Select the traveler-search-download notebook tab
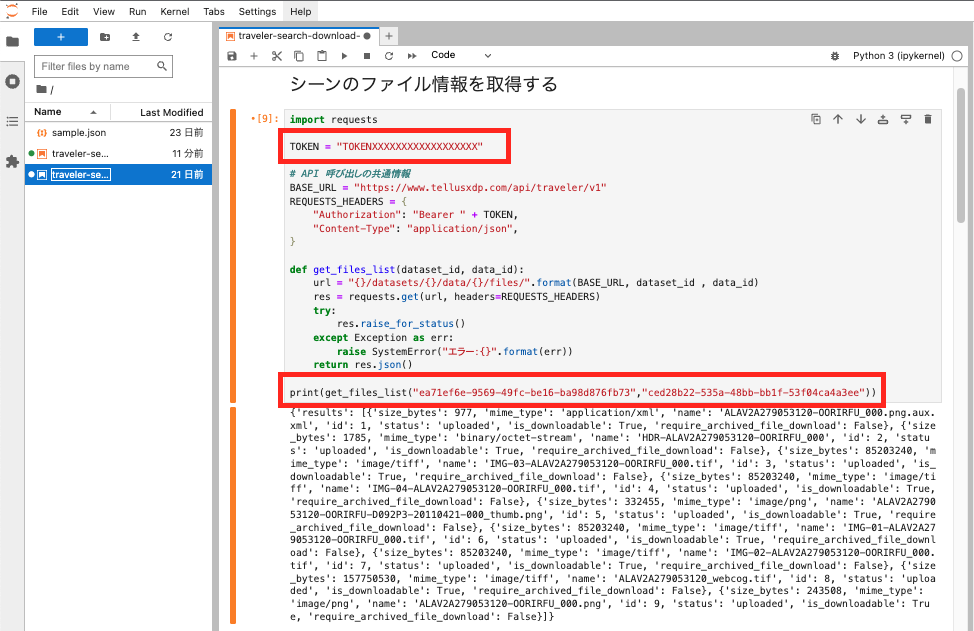This screenshot has width=974, height=631. (298, 36)
